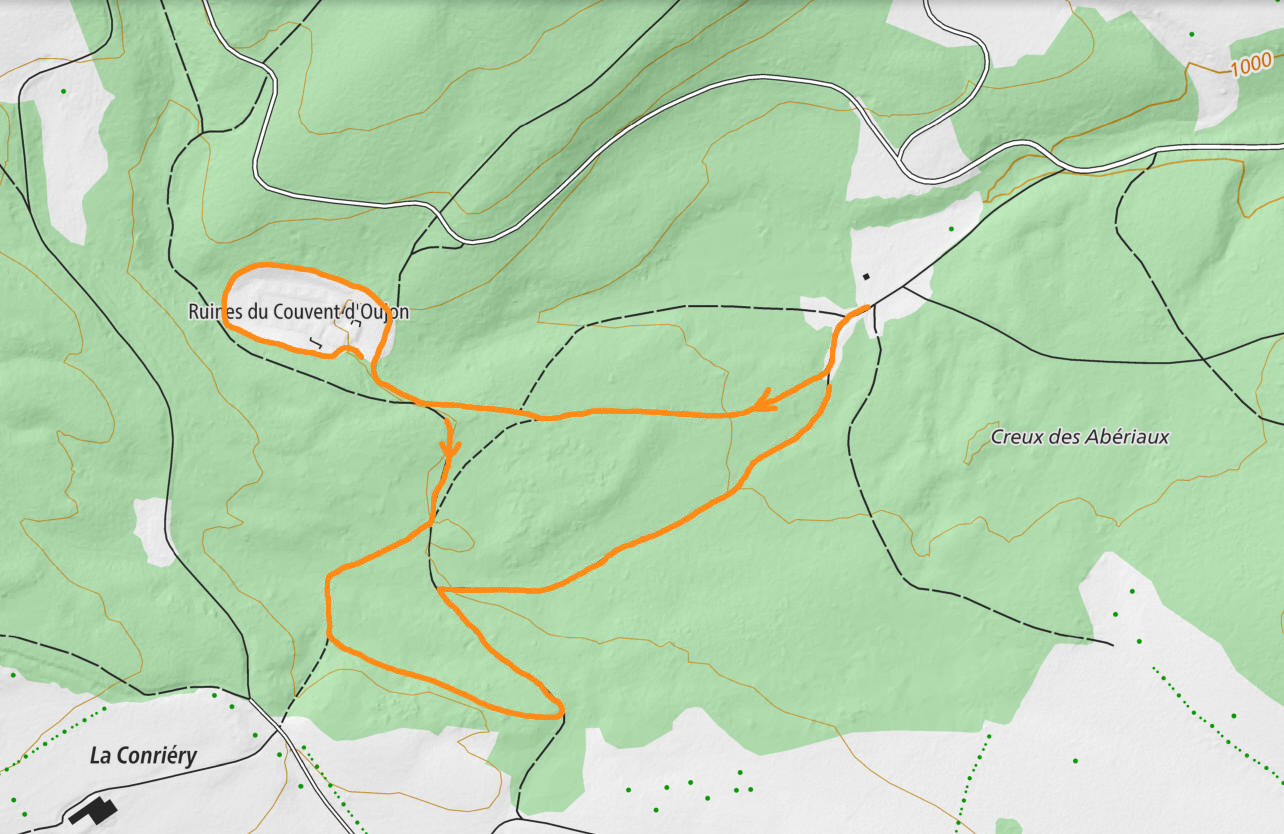The height and width of the screenshot is (834, 1284).
Task: Click the small isolated white clearing west of route
Action: (x=153, y=531)
